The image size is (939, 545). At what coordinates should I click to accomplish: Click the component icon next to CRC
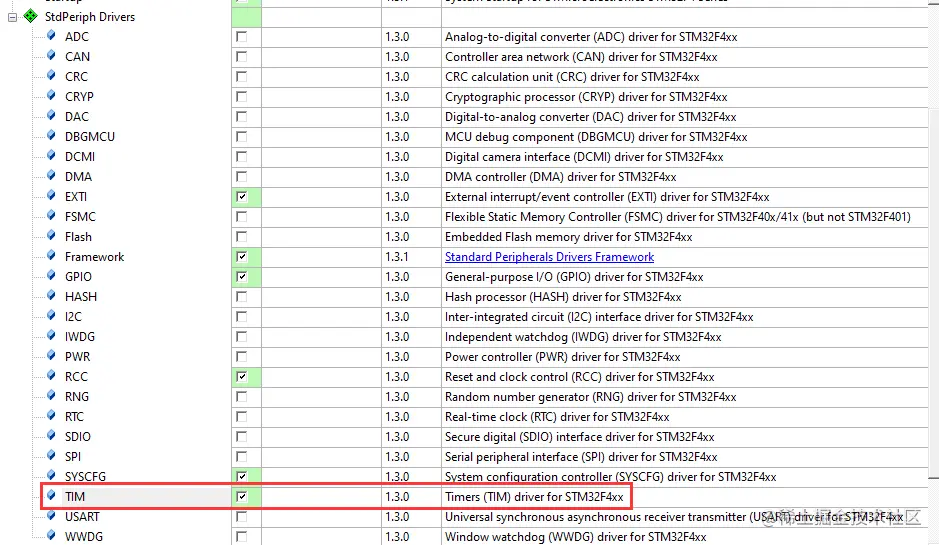(x=52, y=76)
